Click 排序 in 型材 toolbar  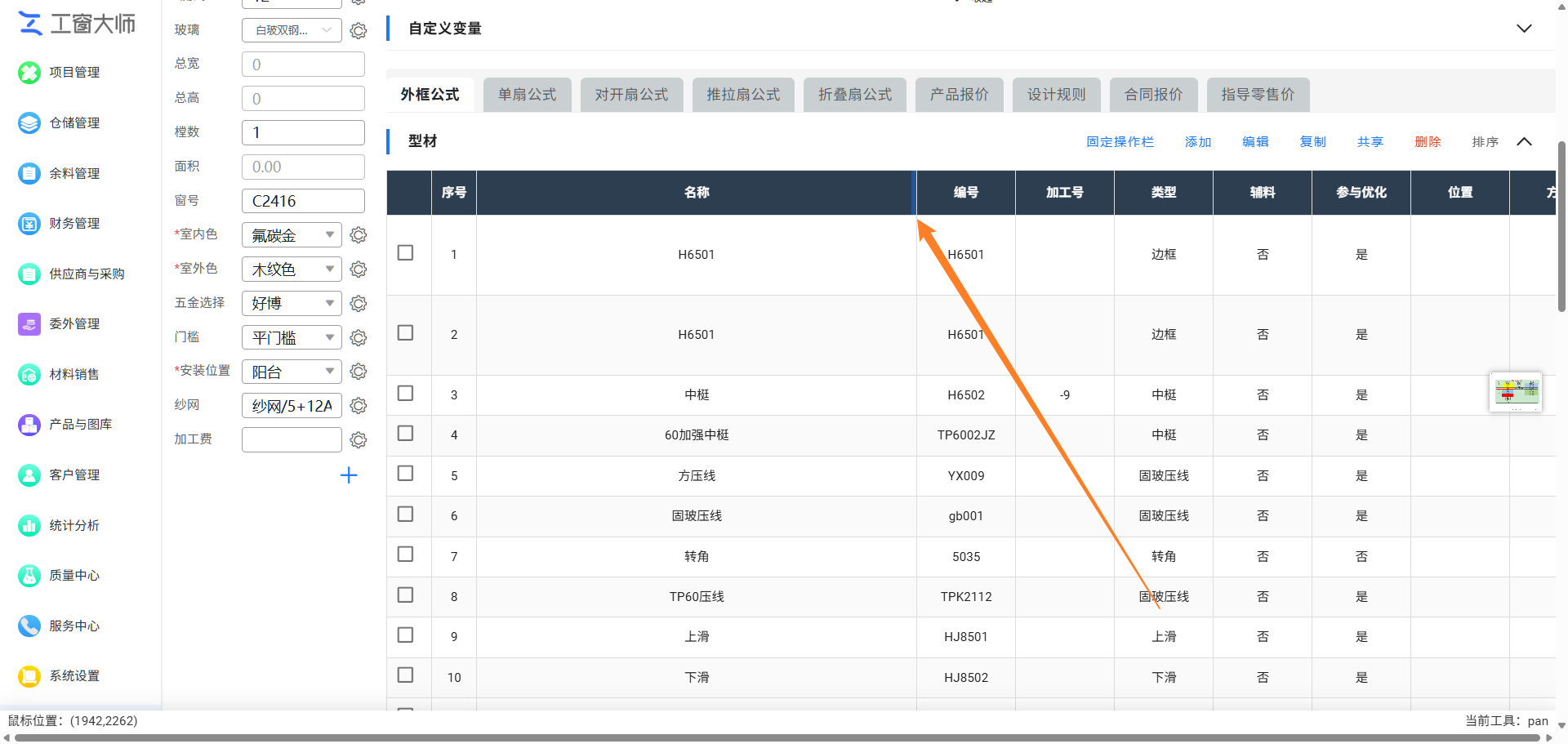(1486, 142)
